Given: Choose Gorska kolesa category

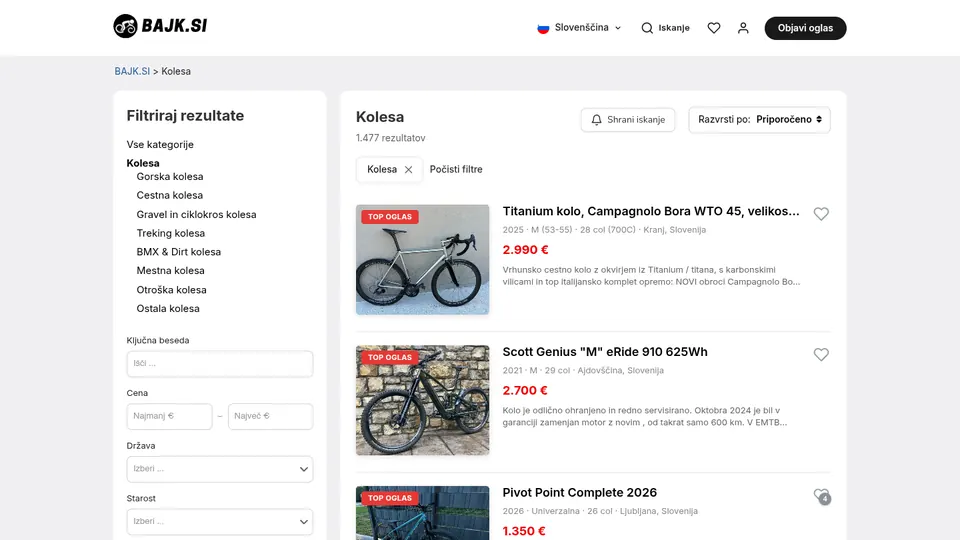Looking at the screenshot, I should pos(170,176).
